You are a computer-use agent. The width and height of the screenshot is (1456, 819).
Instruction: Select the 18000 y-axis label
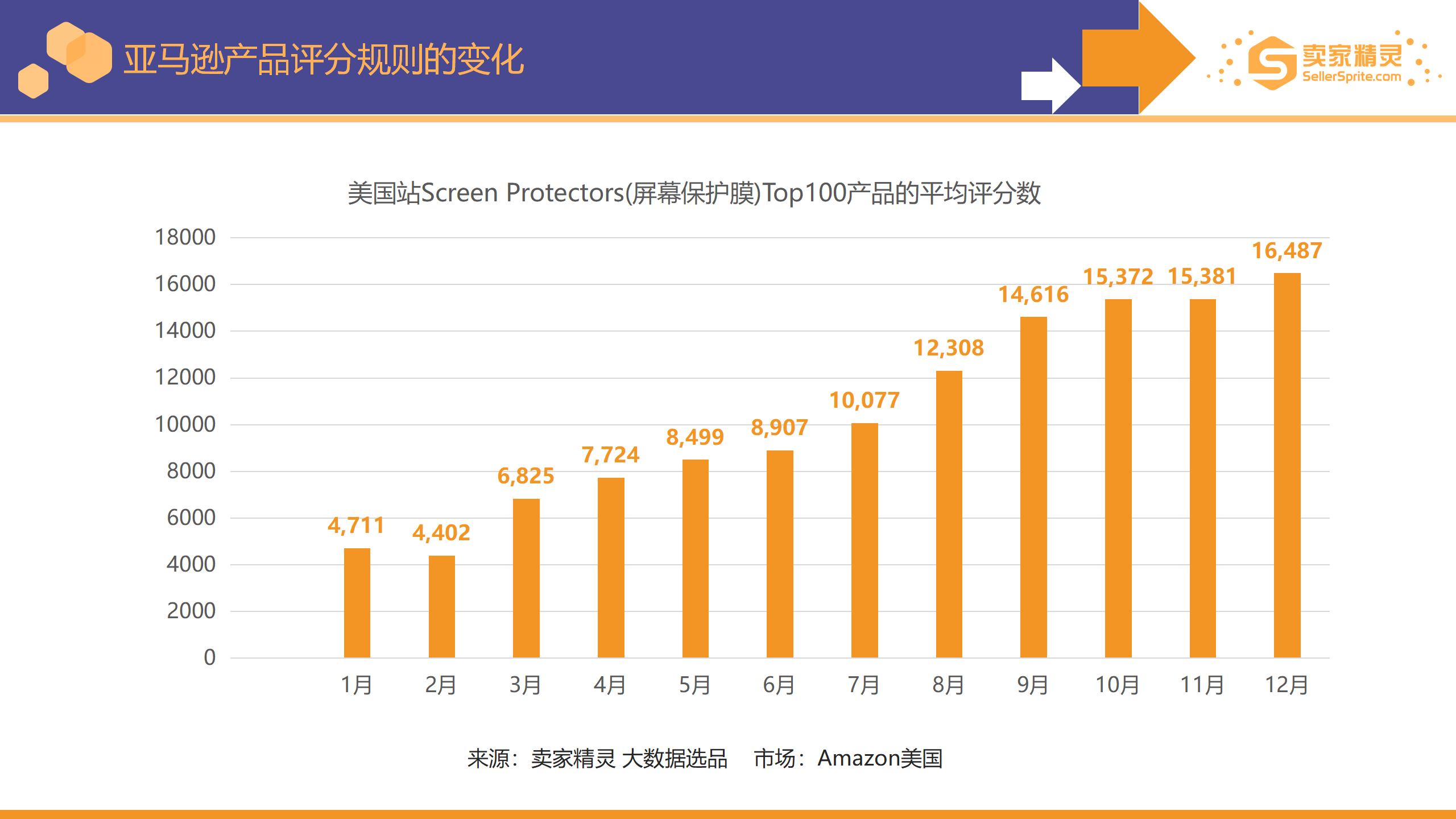tap(185, 237)
